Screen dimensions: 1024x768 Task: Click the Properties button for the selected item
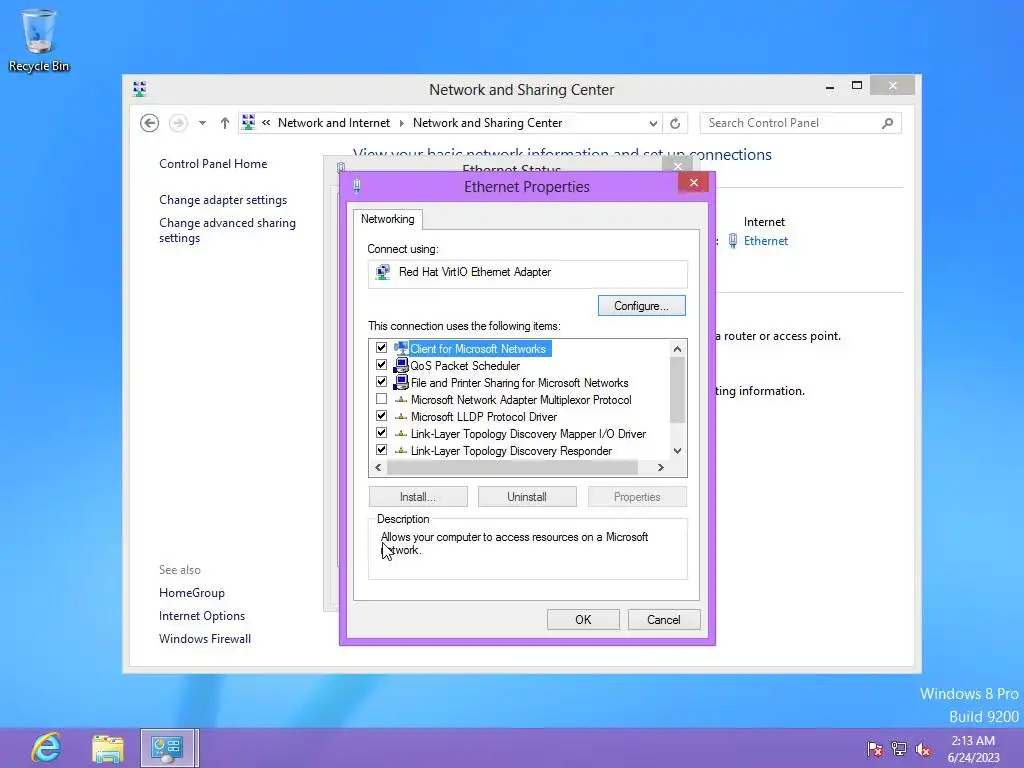[637, 497]
